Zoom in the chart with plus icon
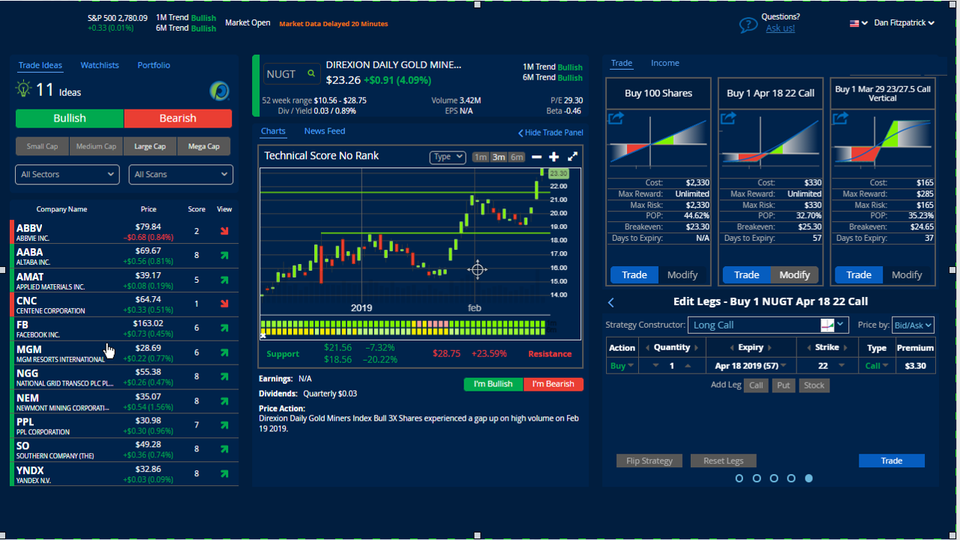 (554, 157)
